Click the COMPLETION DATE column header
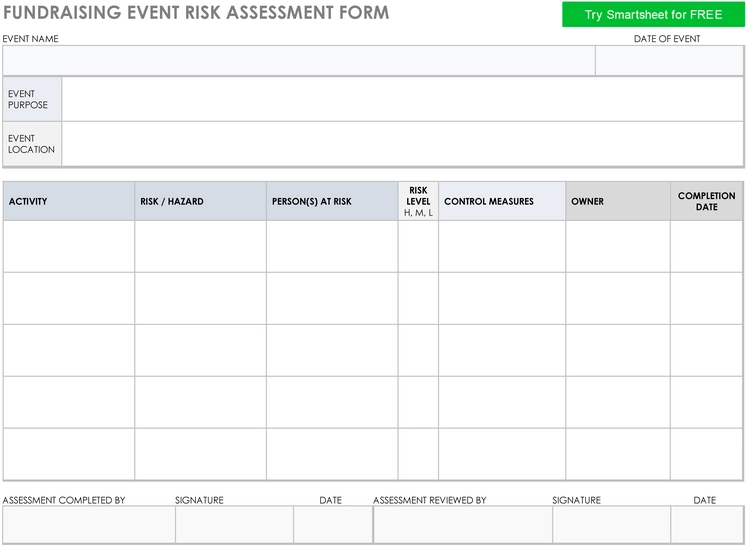 (x=706, y=201)
